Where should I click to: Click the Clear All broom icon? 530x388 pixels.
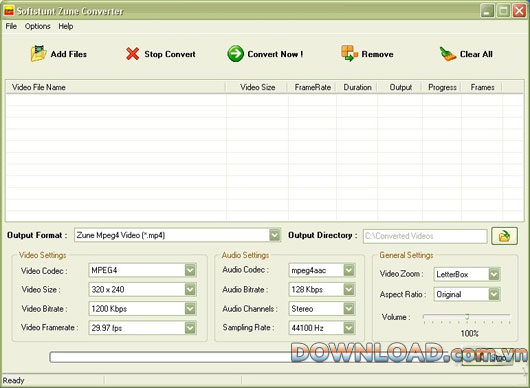448,54
